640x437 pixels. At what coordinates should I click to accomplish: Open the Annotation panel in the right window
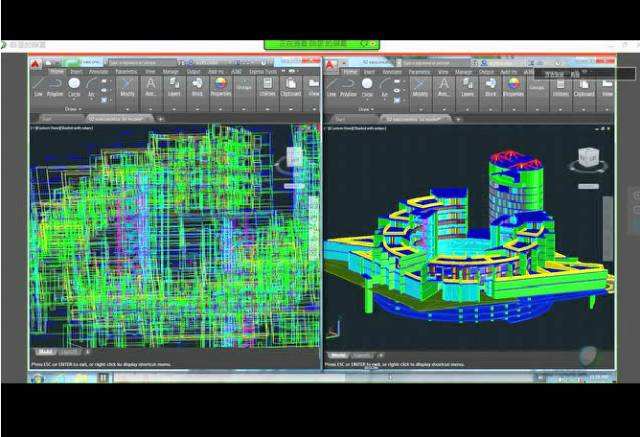click(444, 88)
